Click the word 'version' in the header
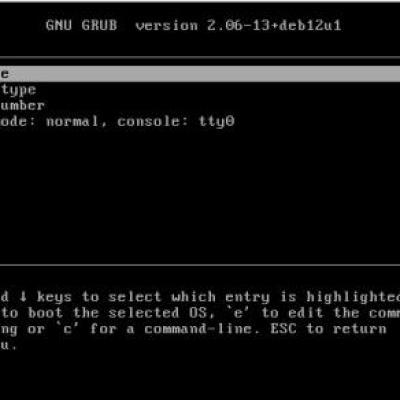The height and width of the screenshot is (400, 400). (x=166, y=26)
